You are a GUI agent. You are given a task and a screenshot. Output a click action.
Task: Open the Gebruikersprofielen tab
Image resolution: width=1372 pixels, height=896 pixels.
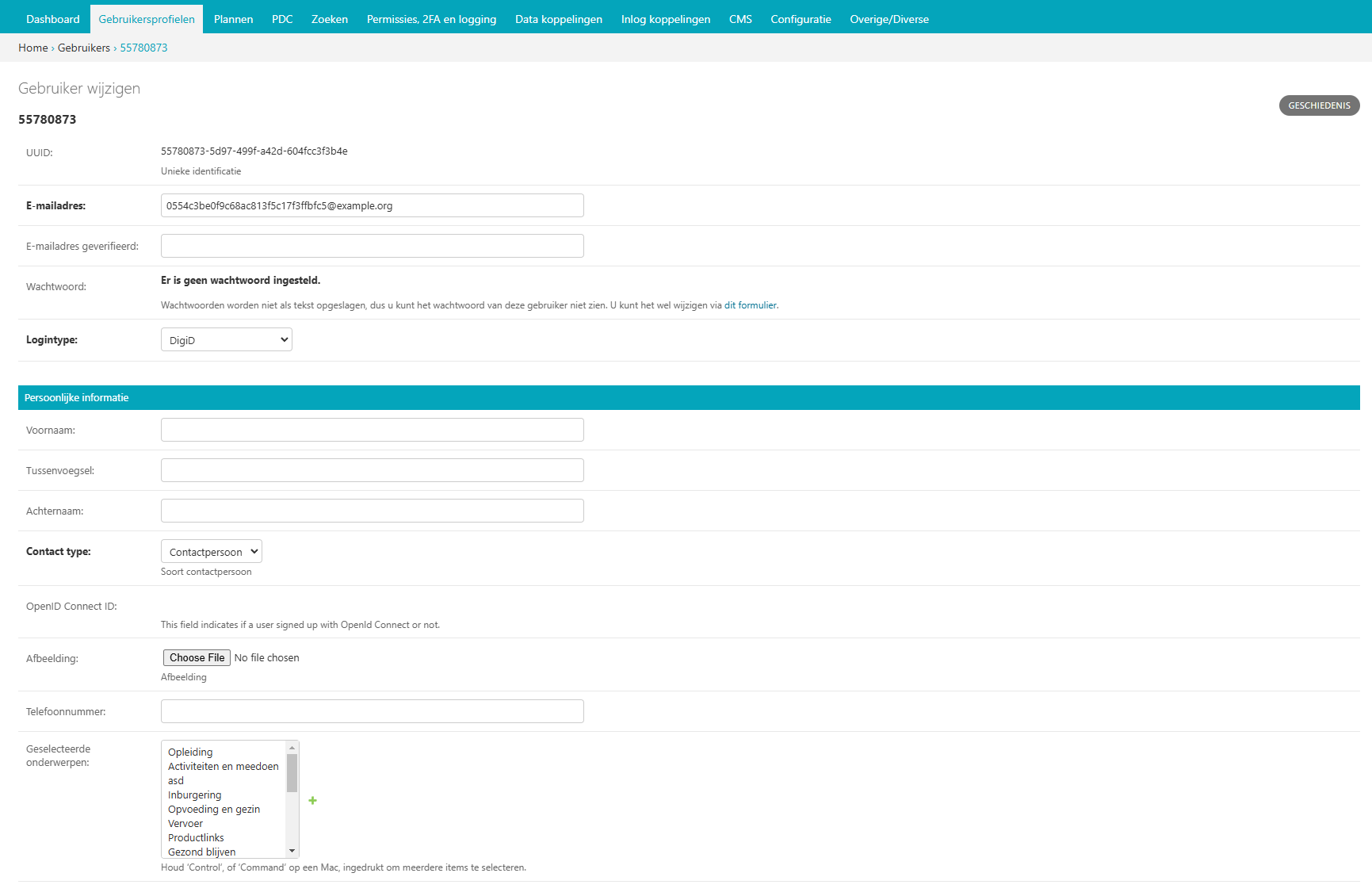pyautogui.click(x=147, y=19)
